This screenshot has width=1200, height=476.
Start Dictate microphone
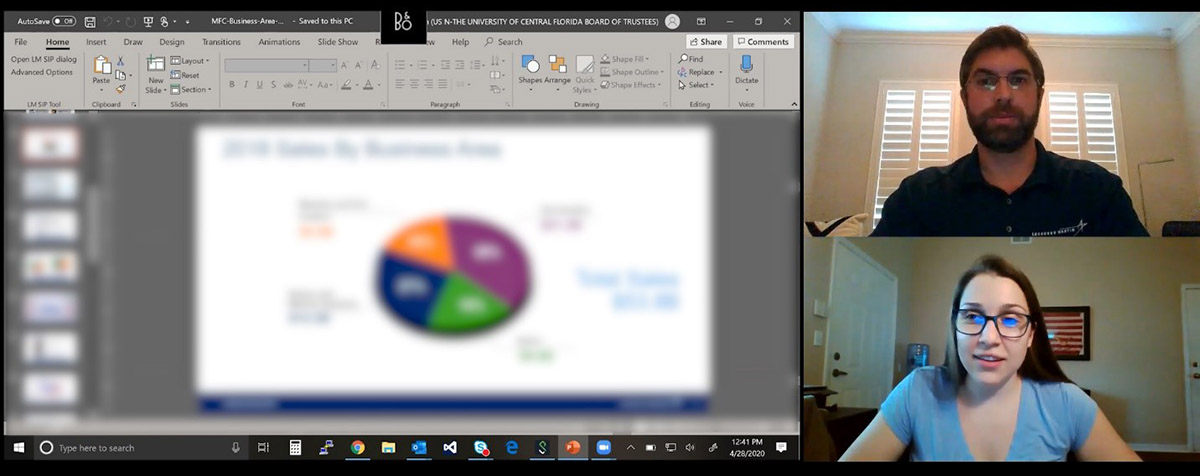746,71
